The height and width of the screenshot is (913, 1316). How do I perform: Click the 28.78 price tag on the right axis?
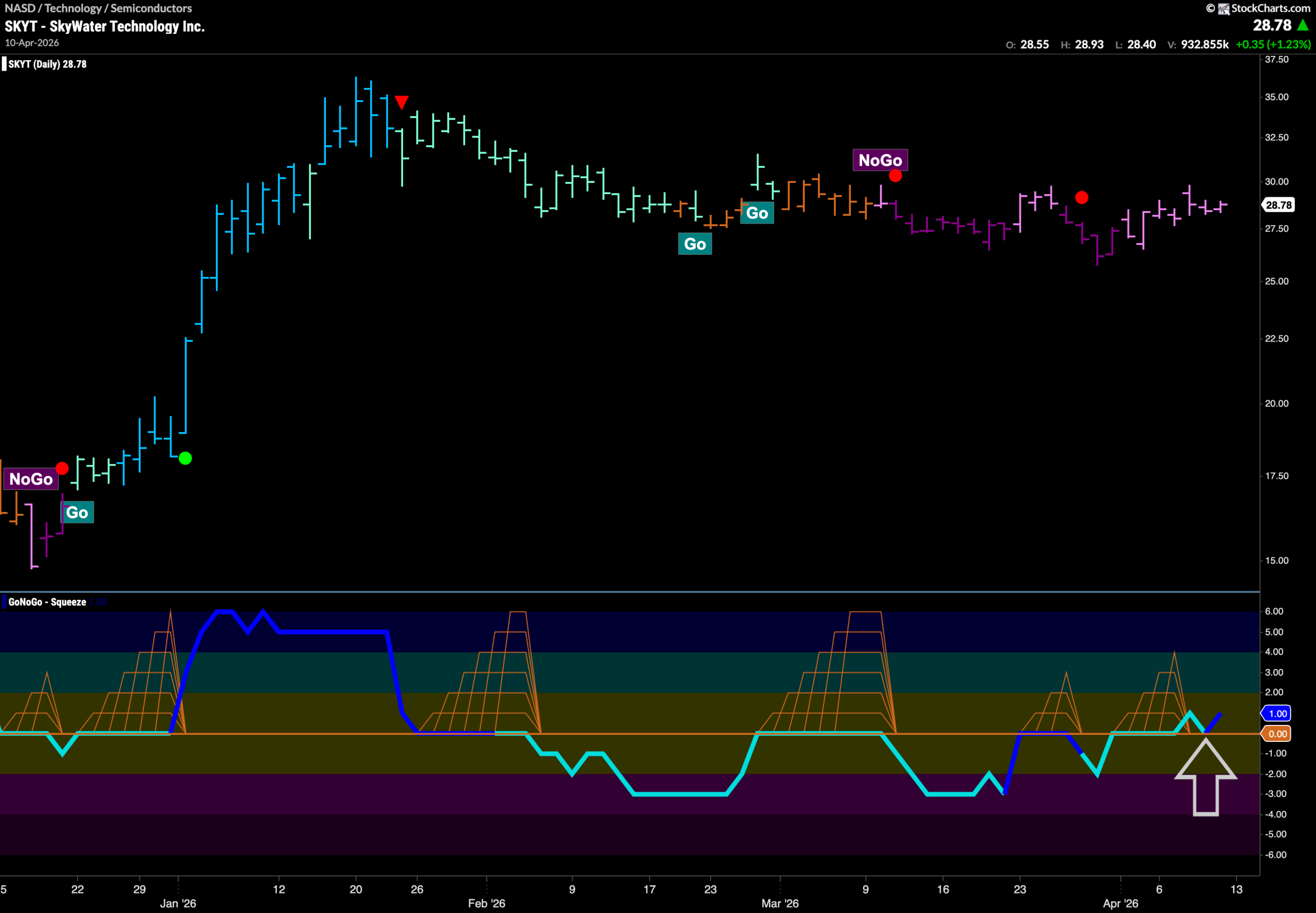pos(1278,205)
